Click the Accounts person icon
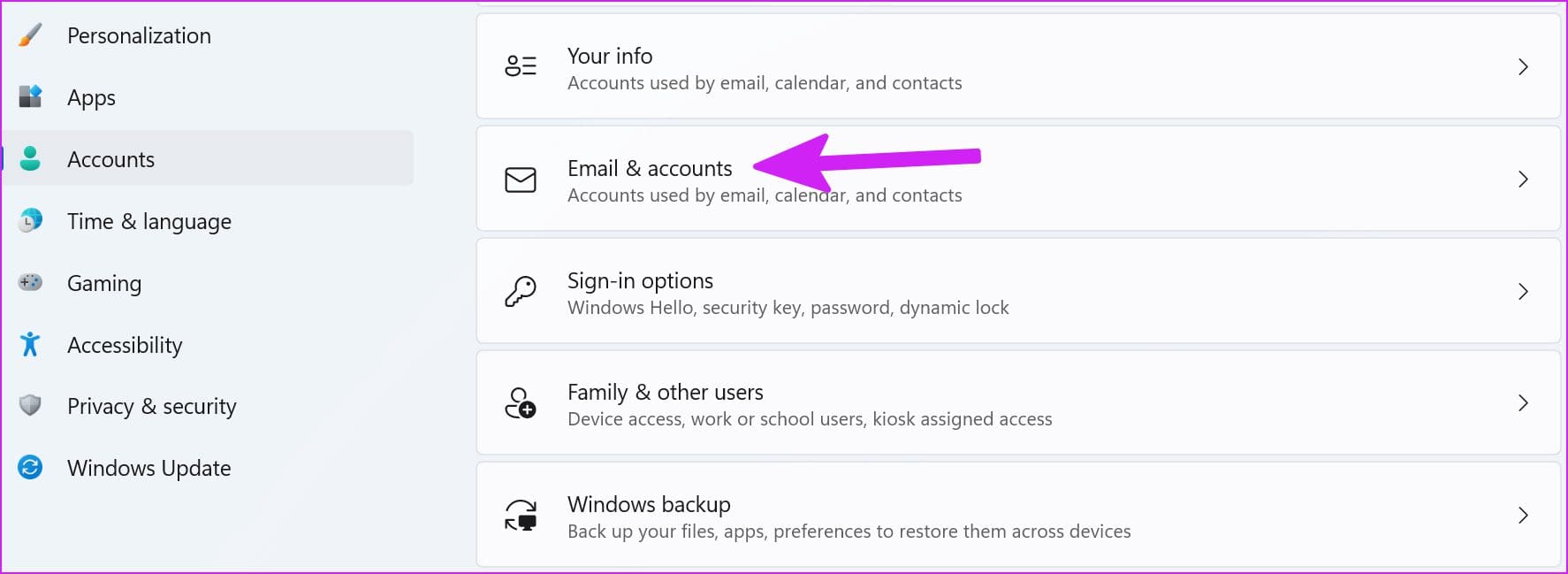The width and height of the screenshot is (1568, 574). point(30,158)
